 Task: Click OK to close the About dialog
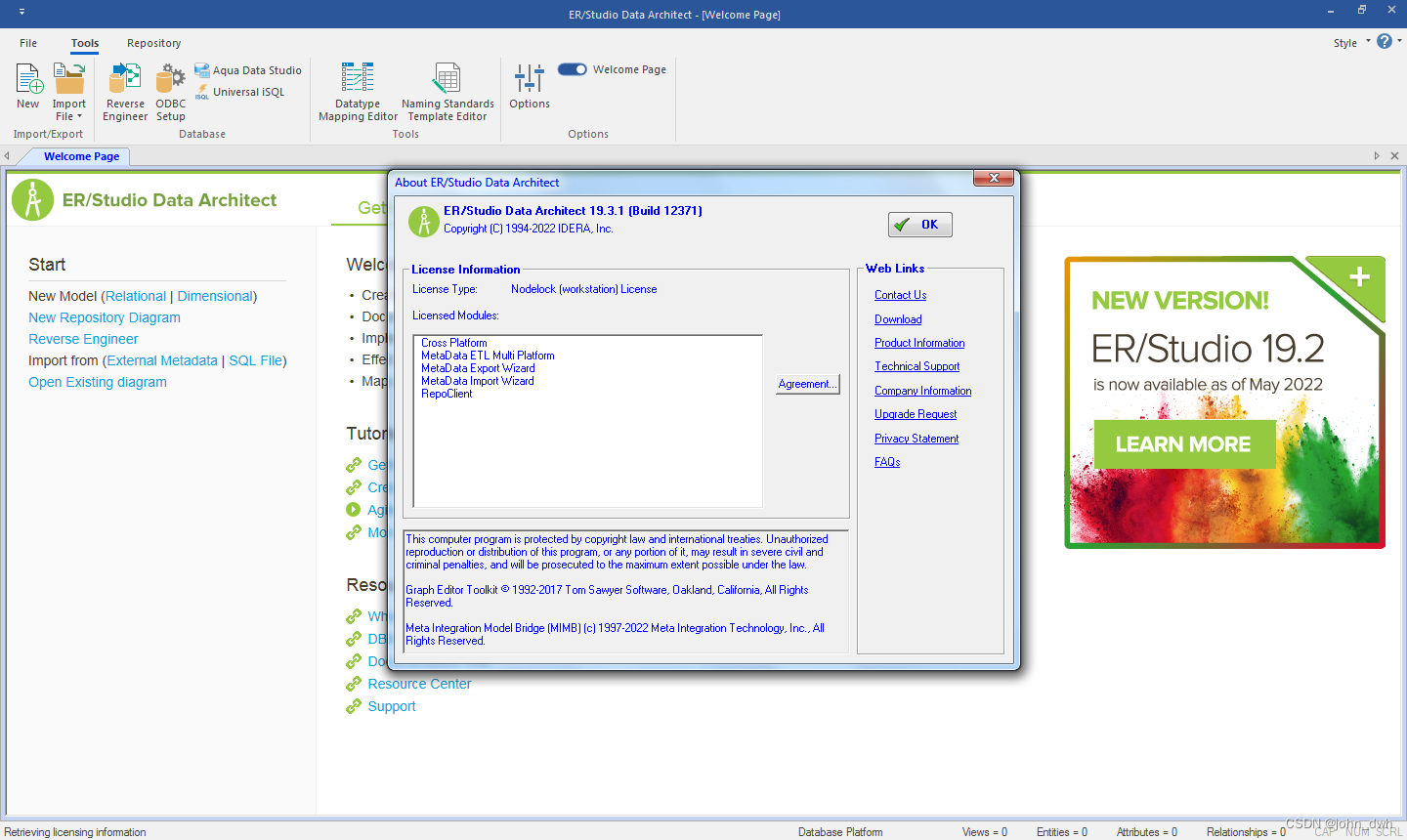(919, 224)
